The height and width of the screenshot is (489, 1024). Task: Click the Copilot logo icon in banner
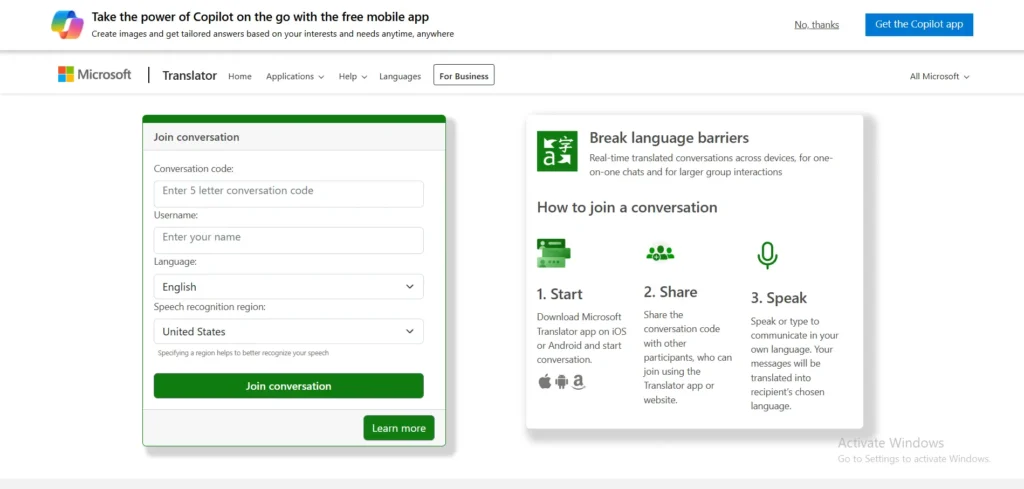point(67,24)
